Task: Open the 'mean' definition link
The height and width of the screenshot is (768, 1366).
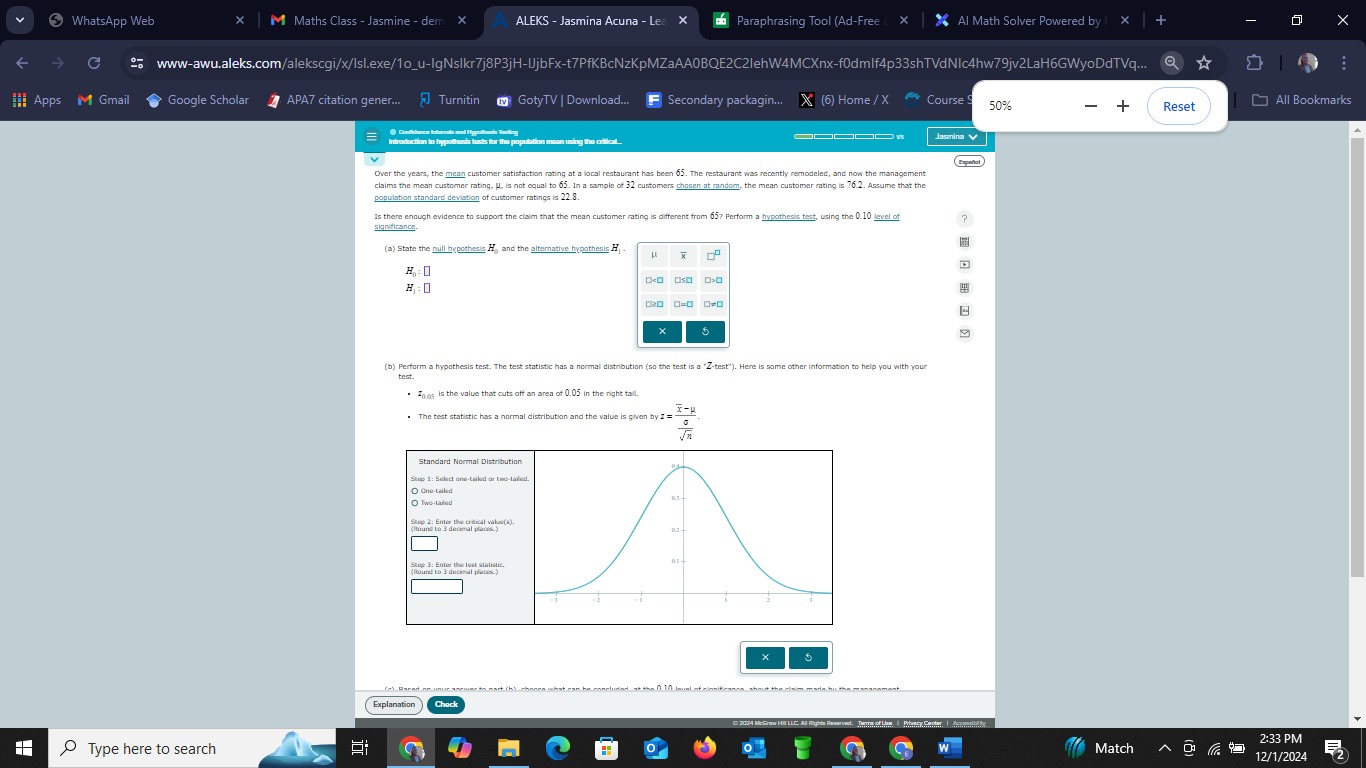Action: pos(455,174)
